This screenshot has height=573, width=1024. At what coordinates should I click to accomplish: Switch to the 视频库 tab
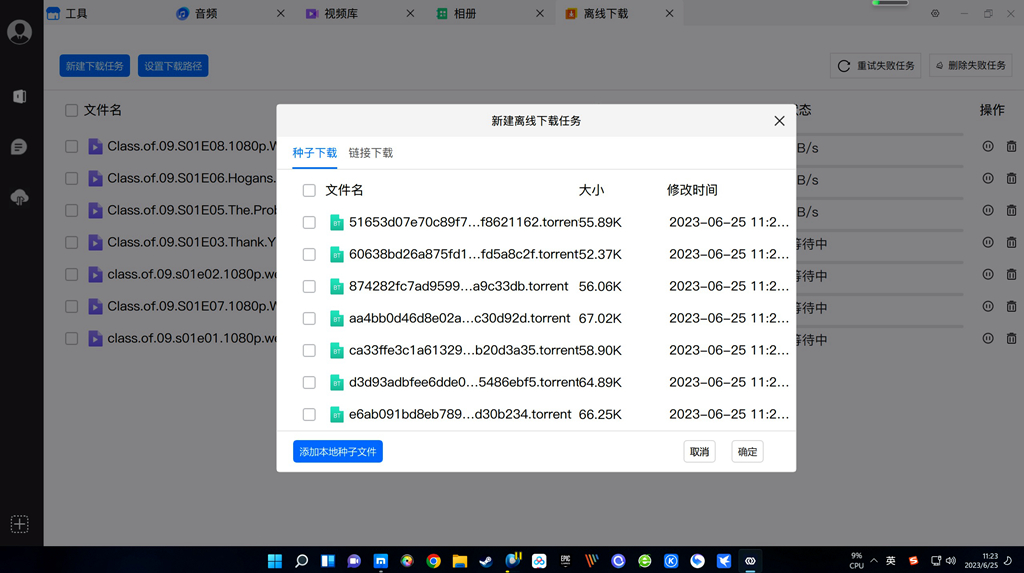(341, 14)
